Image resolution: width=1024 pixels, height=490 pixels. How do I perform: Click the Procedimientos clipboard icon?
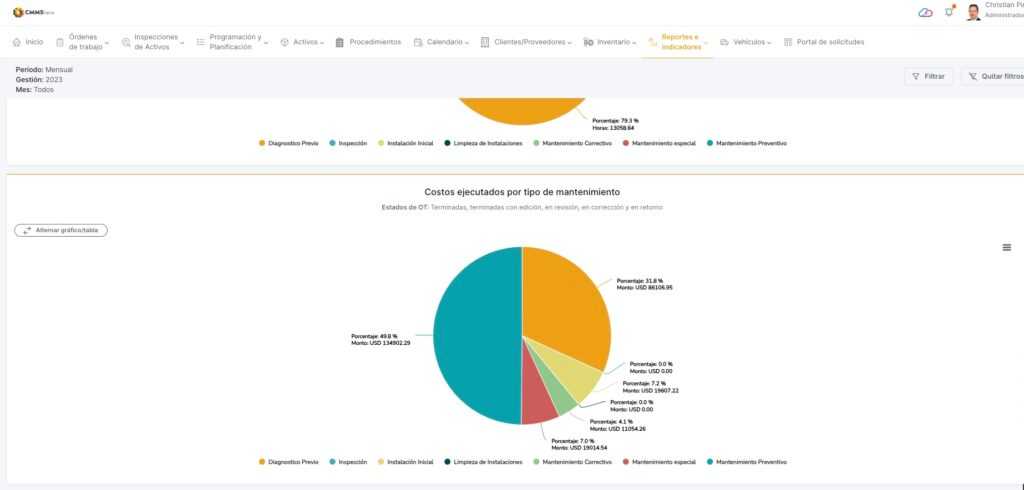tap(340, 42)
